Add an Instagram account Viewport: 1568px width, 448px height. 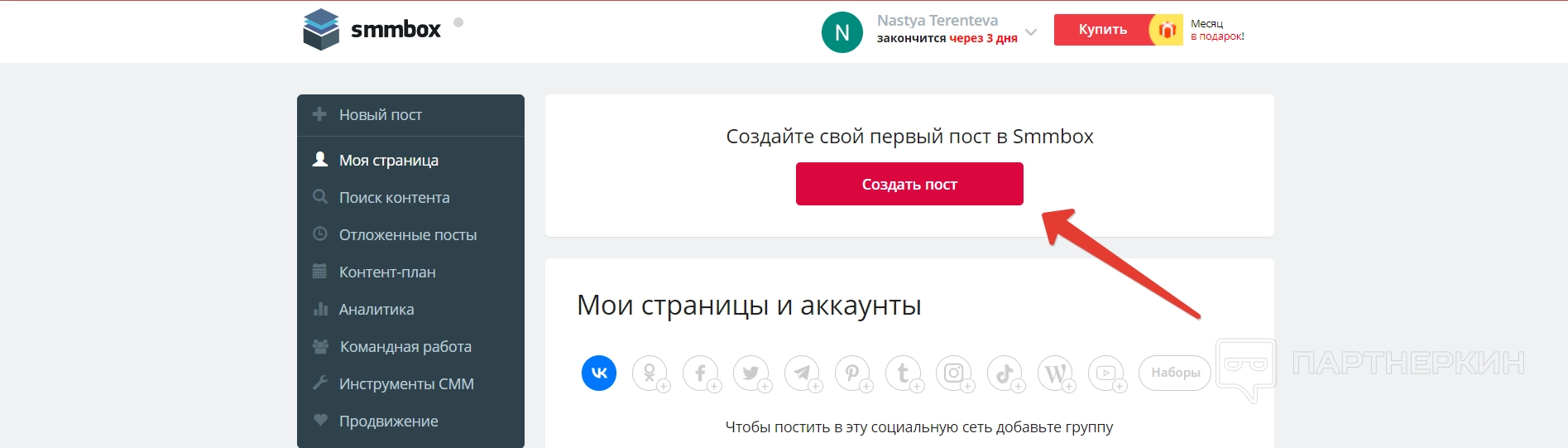[x=954, y=373]
